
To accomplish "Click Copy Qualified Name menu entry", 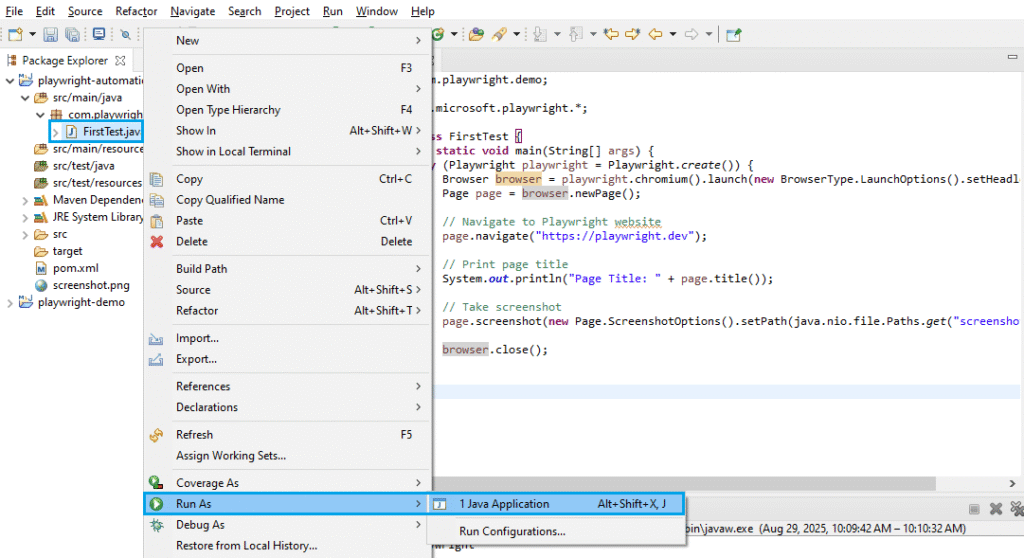I will pos(287,200).
